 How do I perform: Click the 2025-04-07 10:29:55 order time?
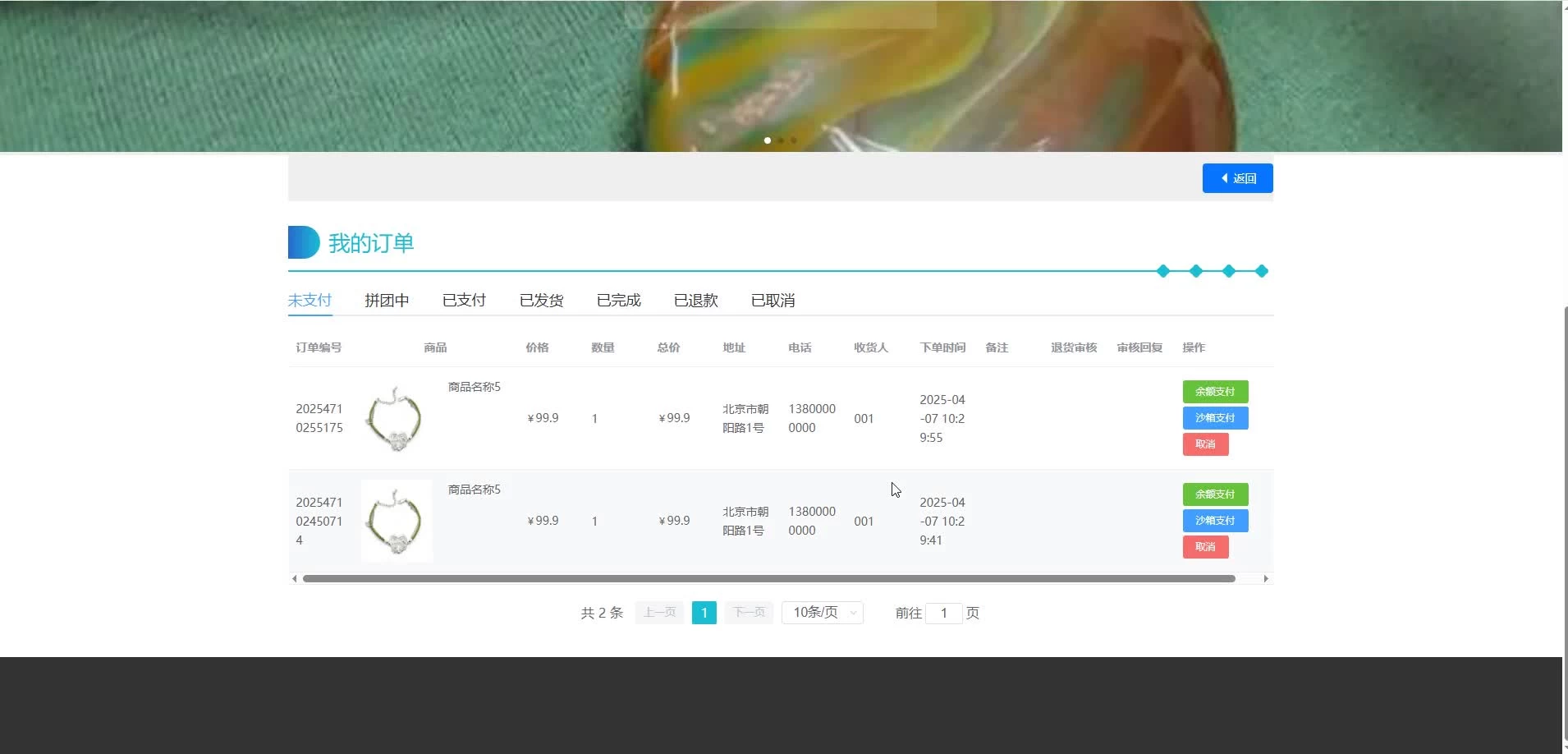(x=942, y=418)
